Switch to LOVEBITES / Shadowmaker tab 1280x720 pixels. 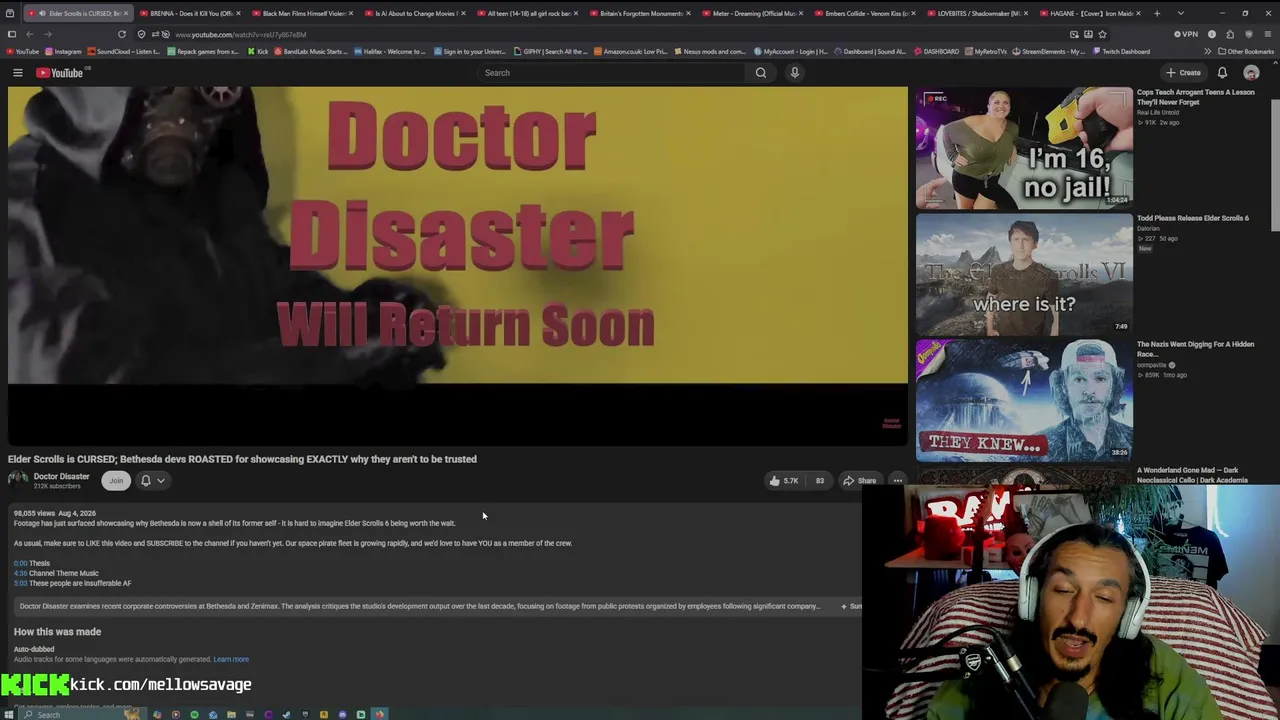coord(977,13)
